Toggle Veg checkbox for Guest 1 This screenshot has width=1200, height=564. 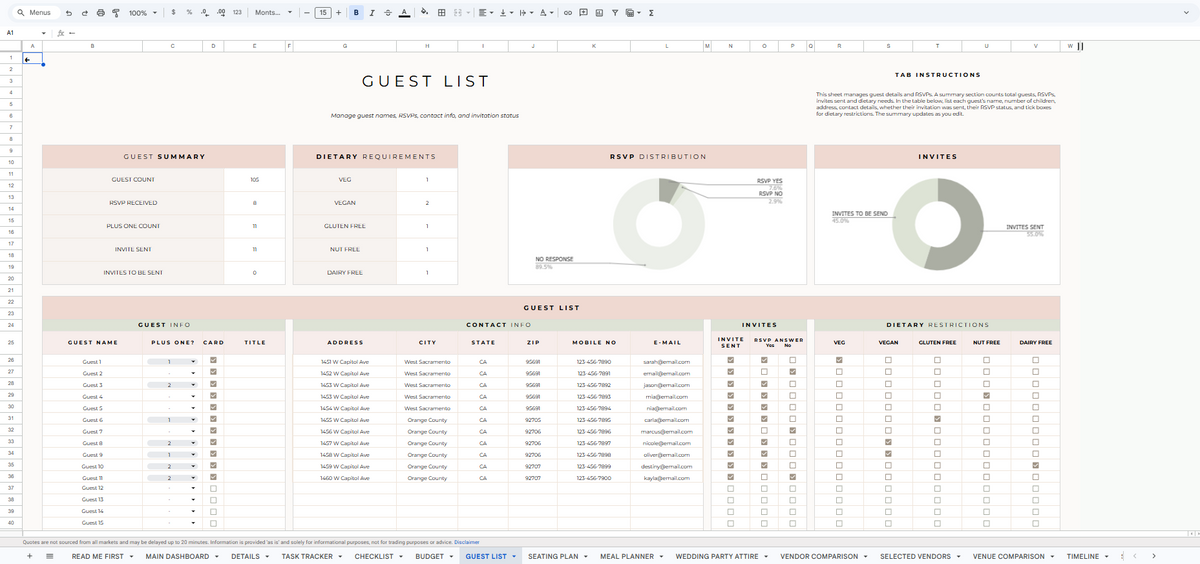(839, 361)
